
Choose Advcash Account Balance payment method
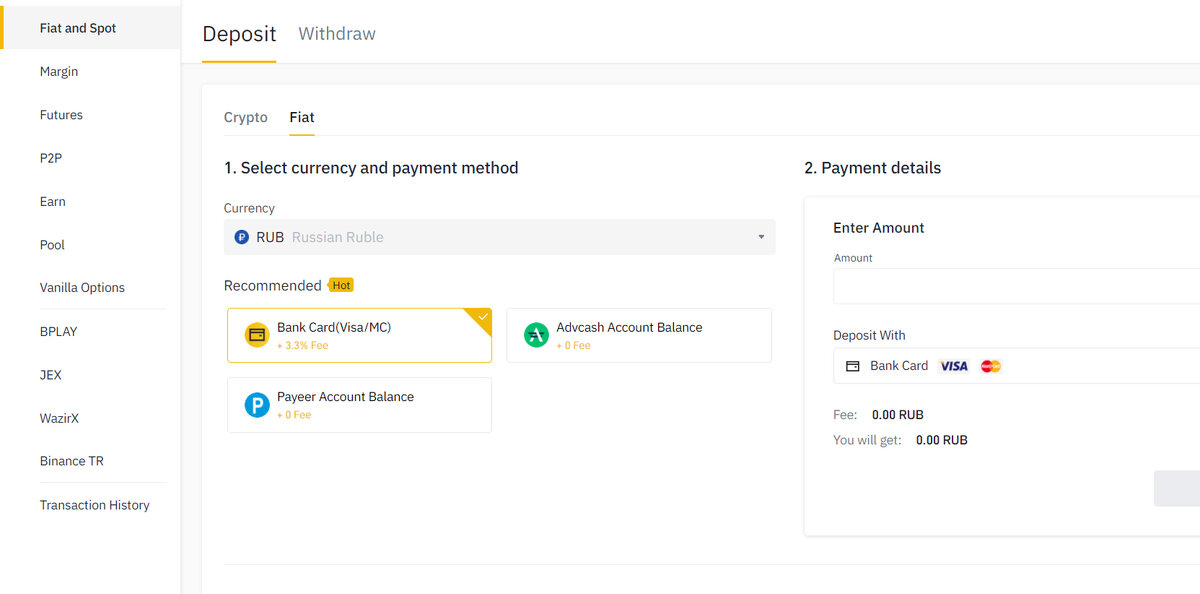[639, 335]
